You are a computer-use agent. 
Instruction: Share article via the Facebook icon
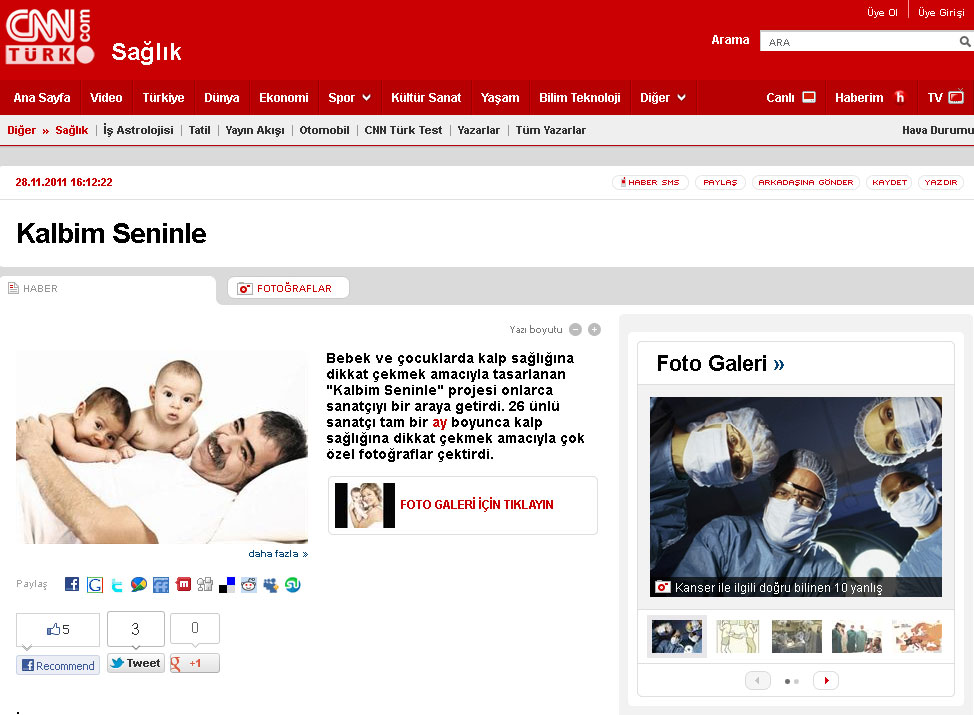coord(72,584)
